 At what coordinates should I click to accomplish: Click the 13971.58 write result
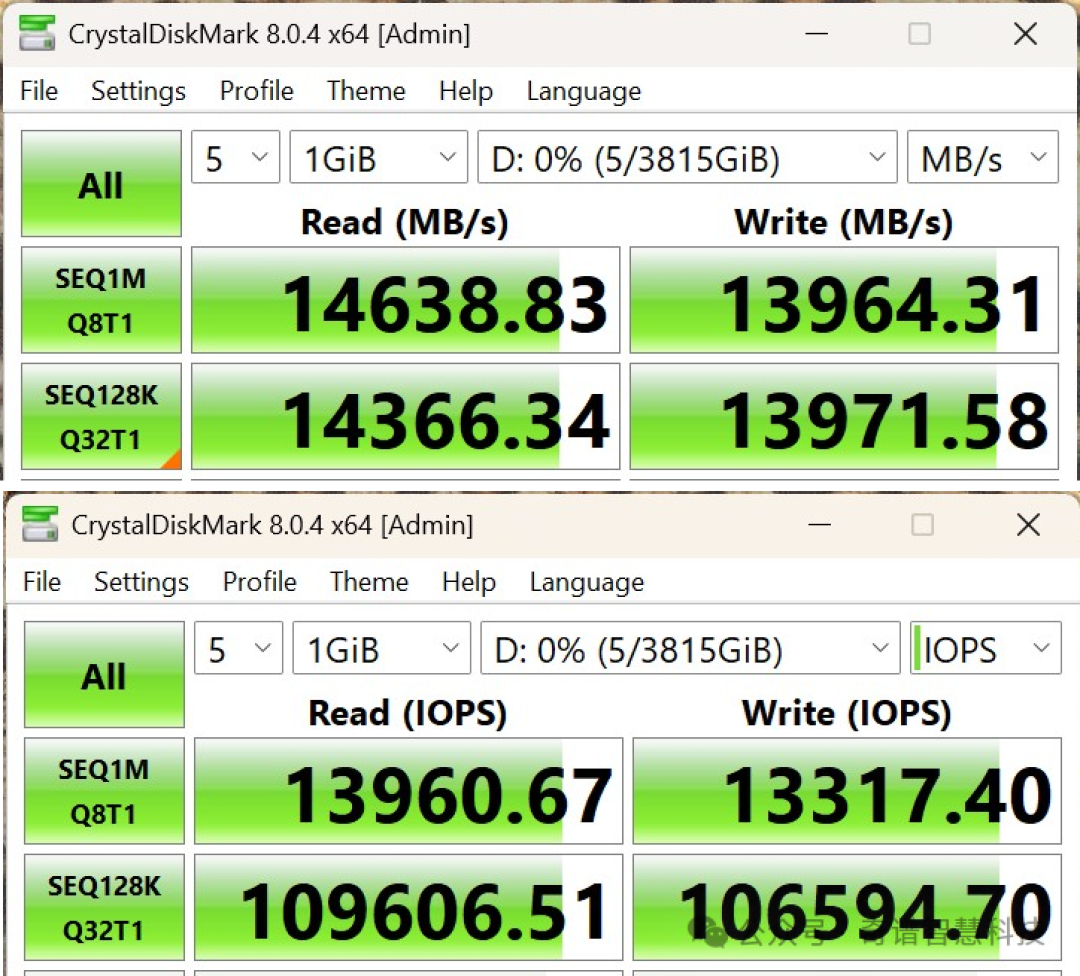tap(844, 417)
